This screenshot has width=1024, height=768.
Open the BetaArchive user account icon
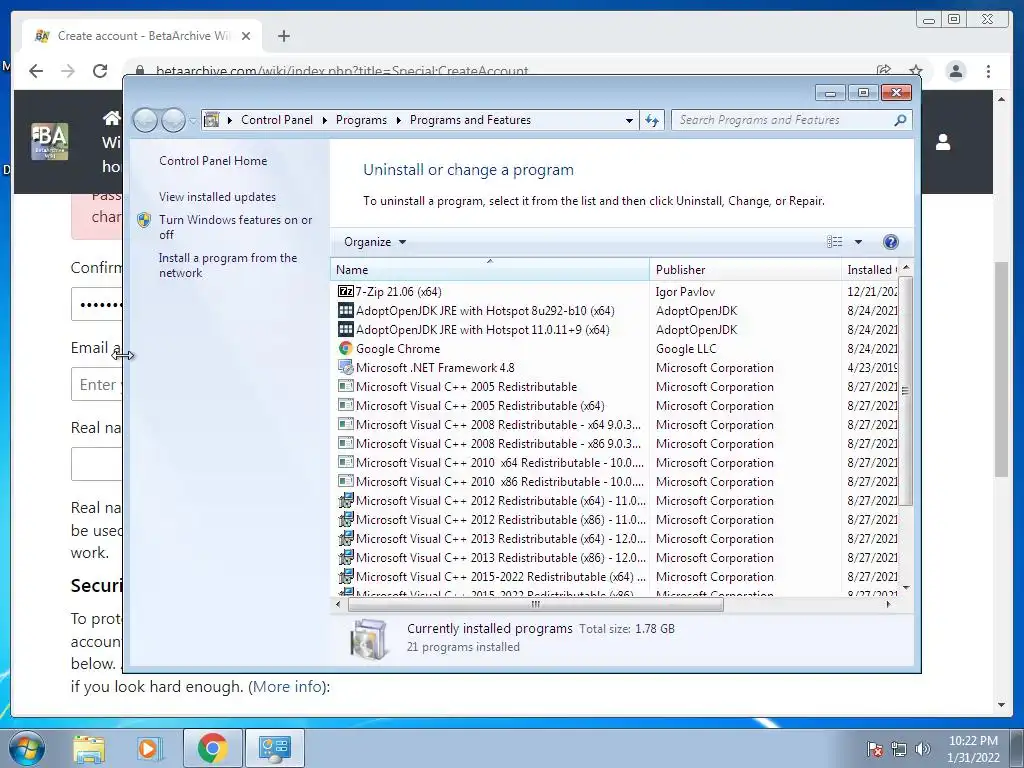coord(943,142)
